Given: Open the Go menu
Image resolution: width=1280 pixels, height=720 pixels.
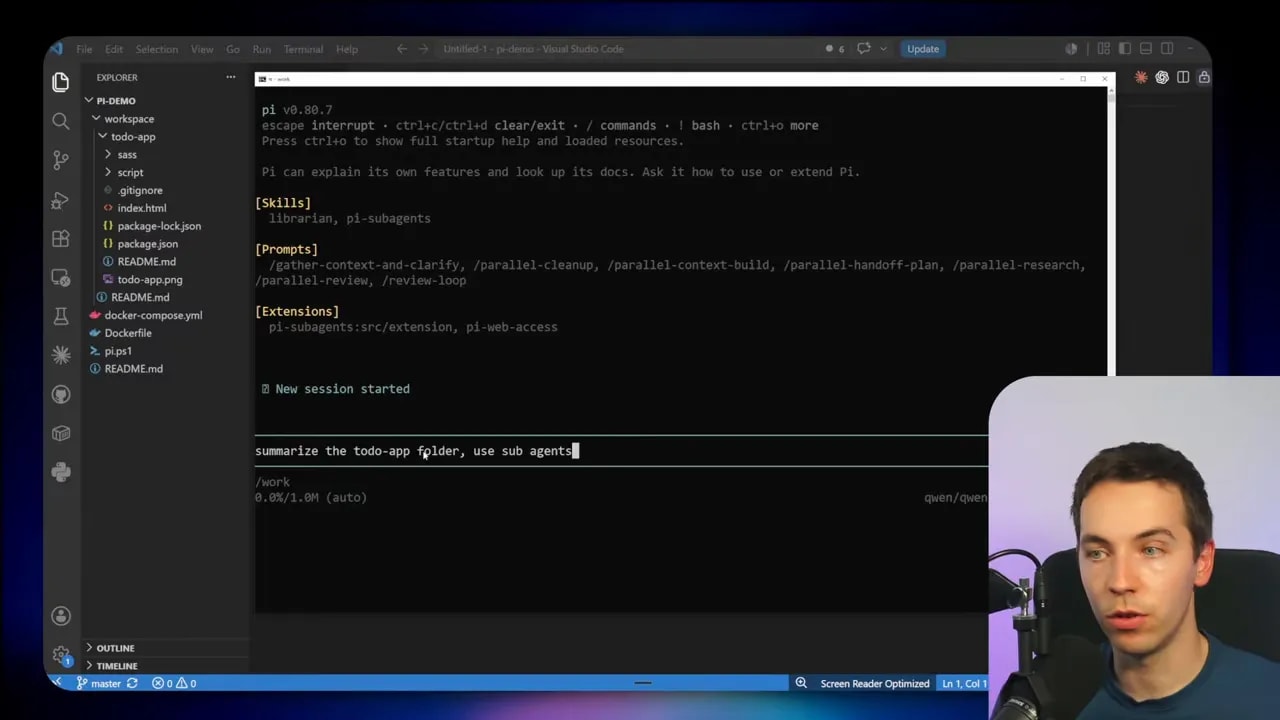Looking at the screenshot, I should click(233, 49).
